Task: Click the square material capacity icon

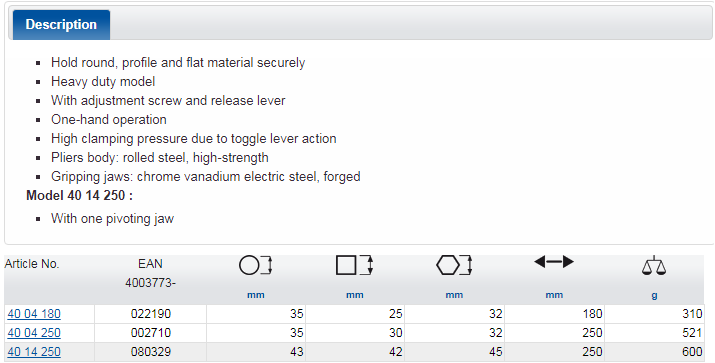Action: click(x=354, y=265)
